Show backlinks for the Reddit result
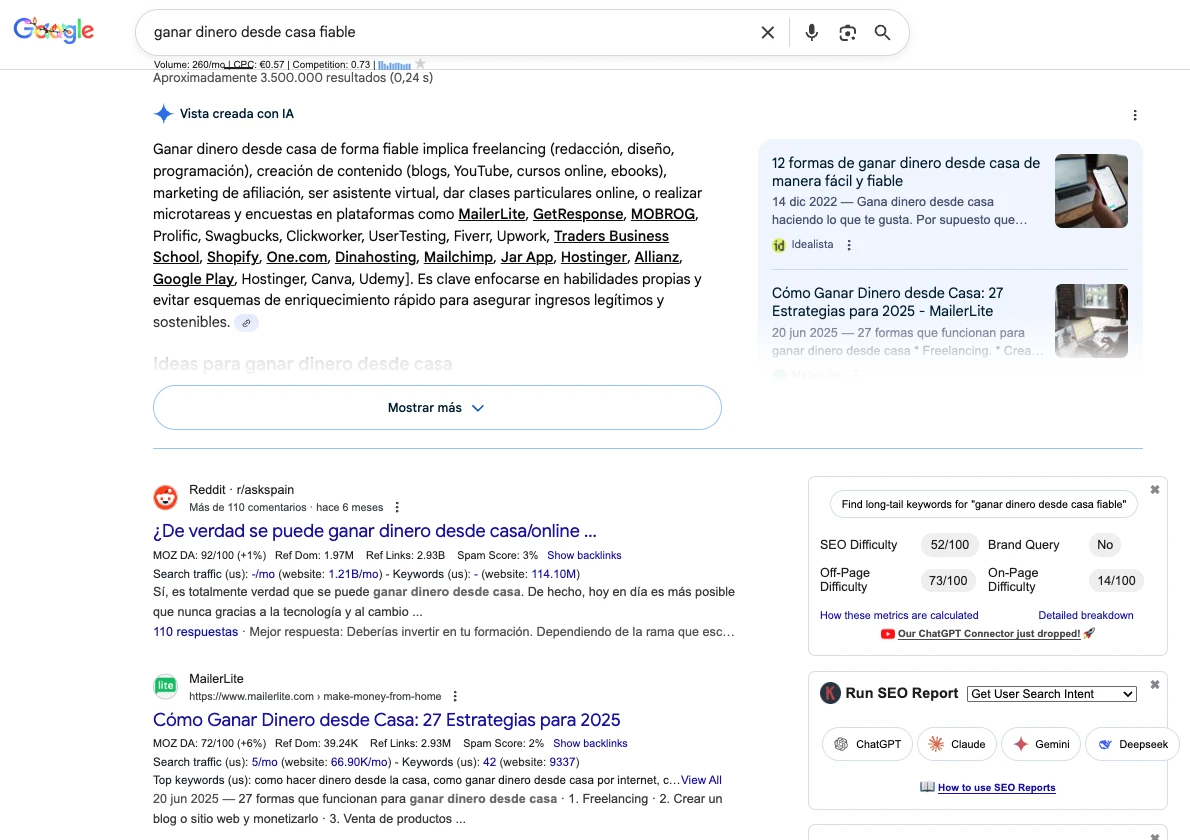This screenshot has height=840, width=1190. 584,555
